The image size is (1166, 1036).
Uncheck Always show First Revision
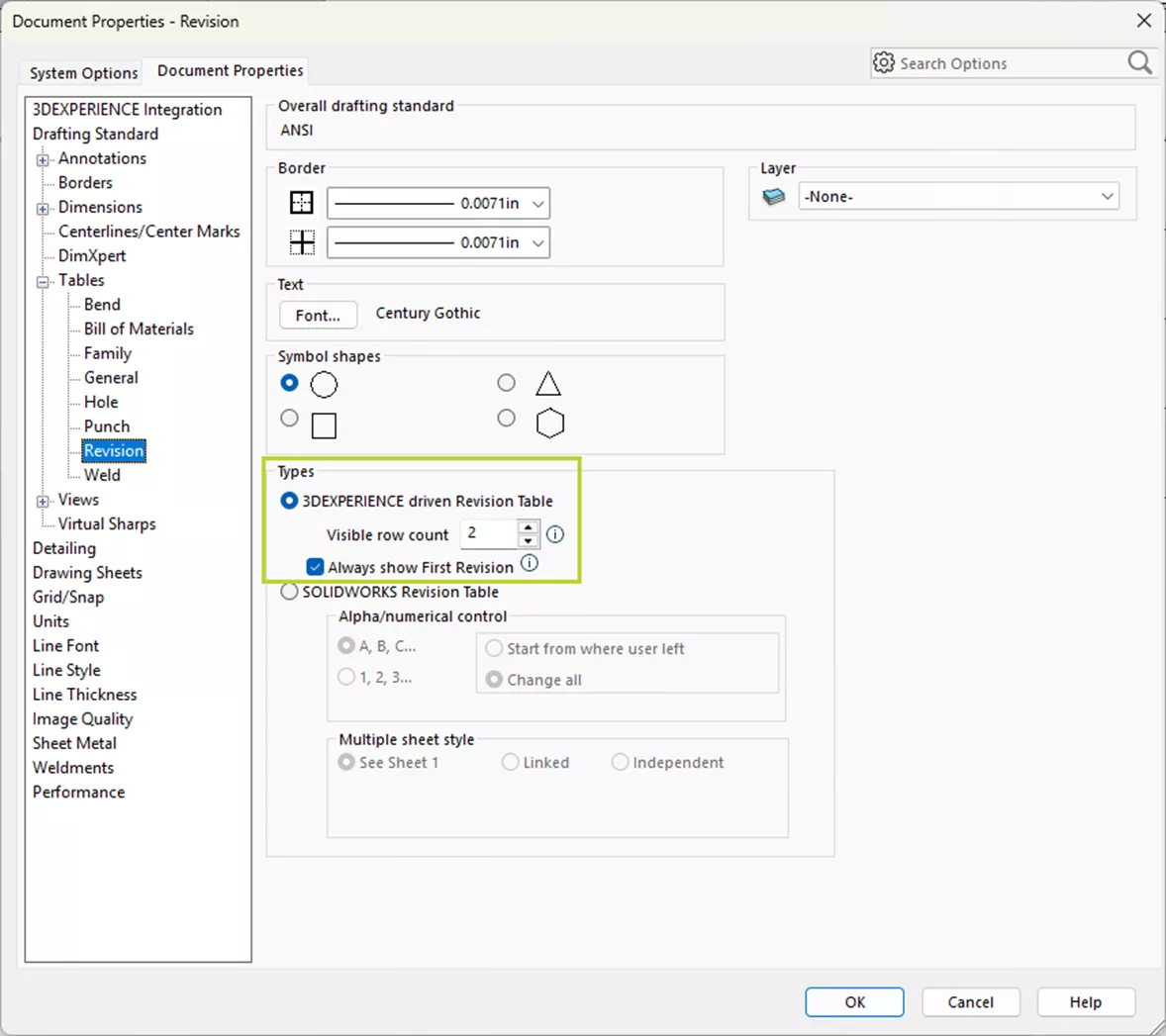click(315, 567)
